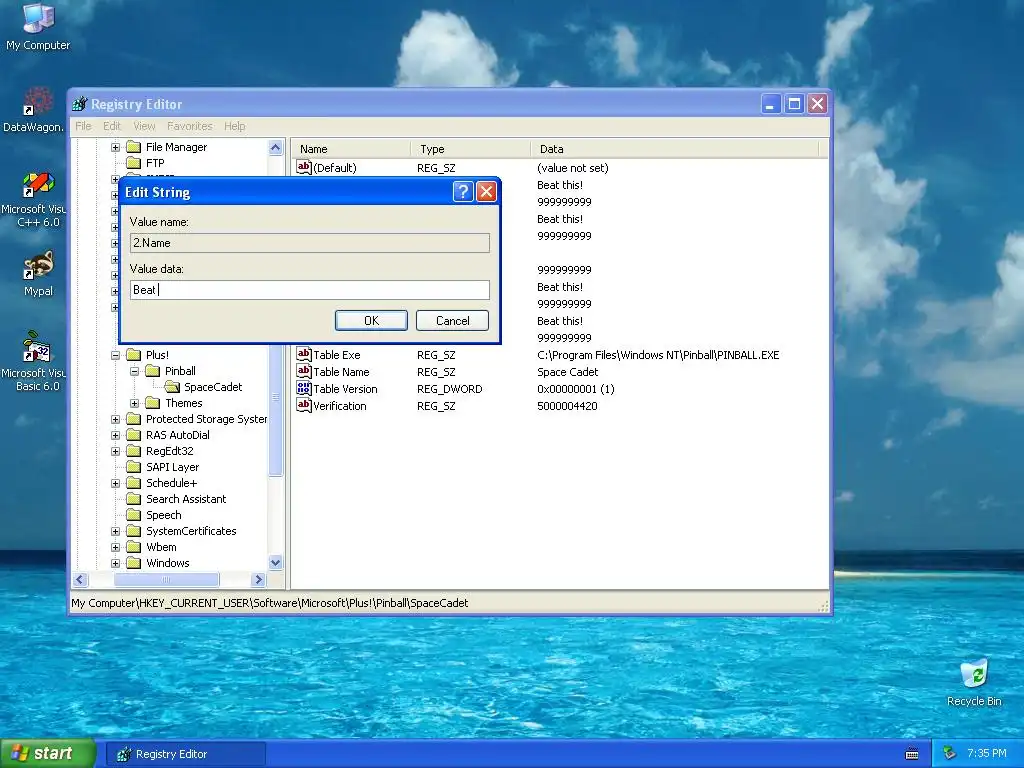
Task: Select Microsoft Visual Basic 6.0 desktop icon
Action: 34,362
